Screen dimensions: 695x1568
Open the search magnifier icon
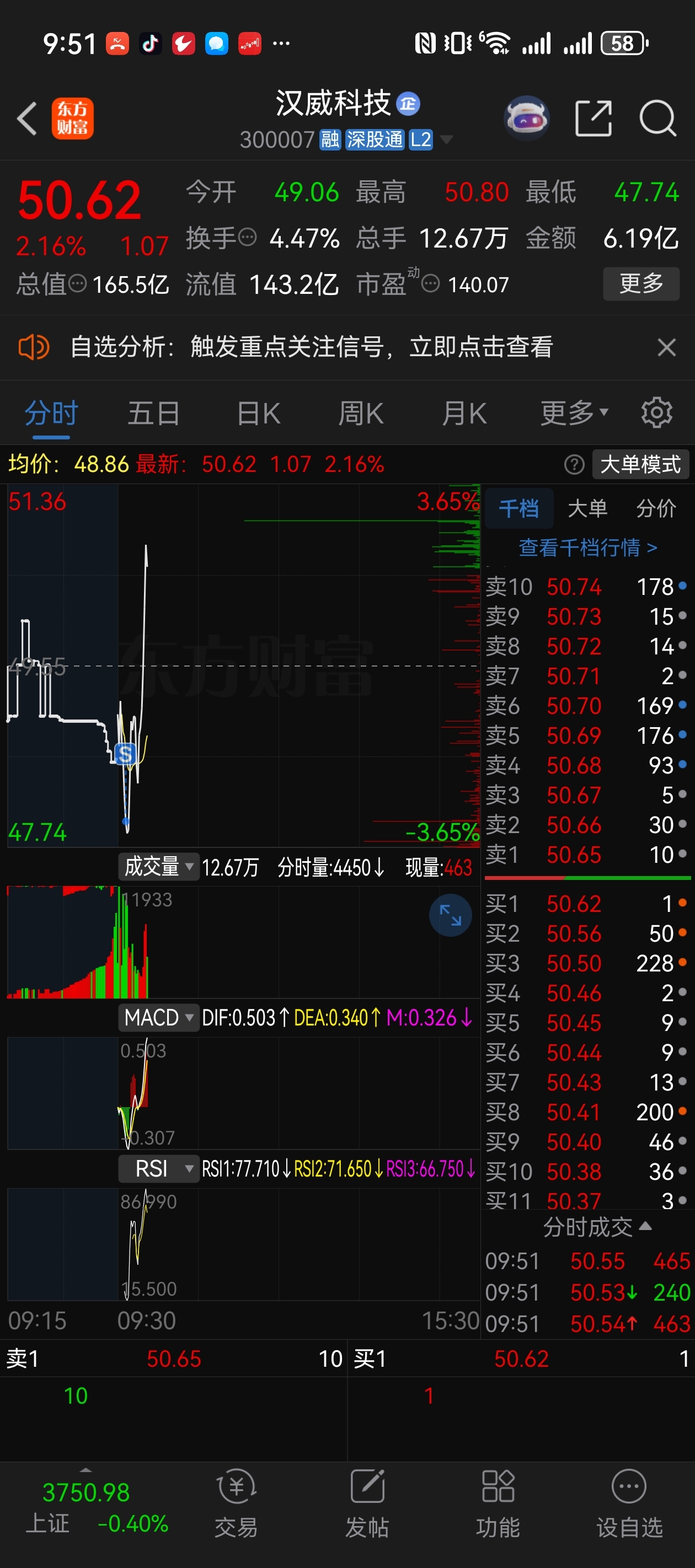pos(659,118)
